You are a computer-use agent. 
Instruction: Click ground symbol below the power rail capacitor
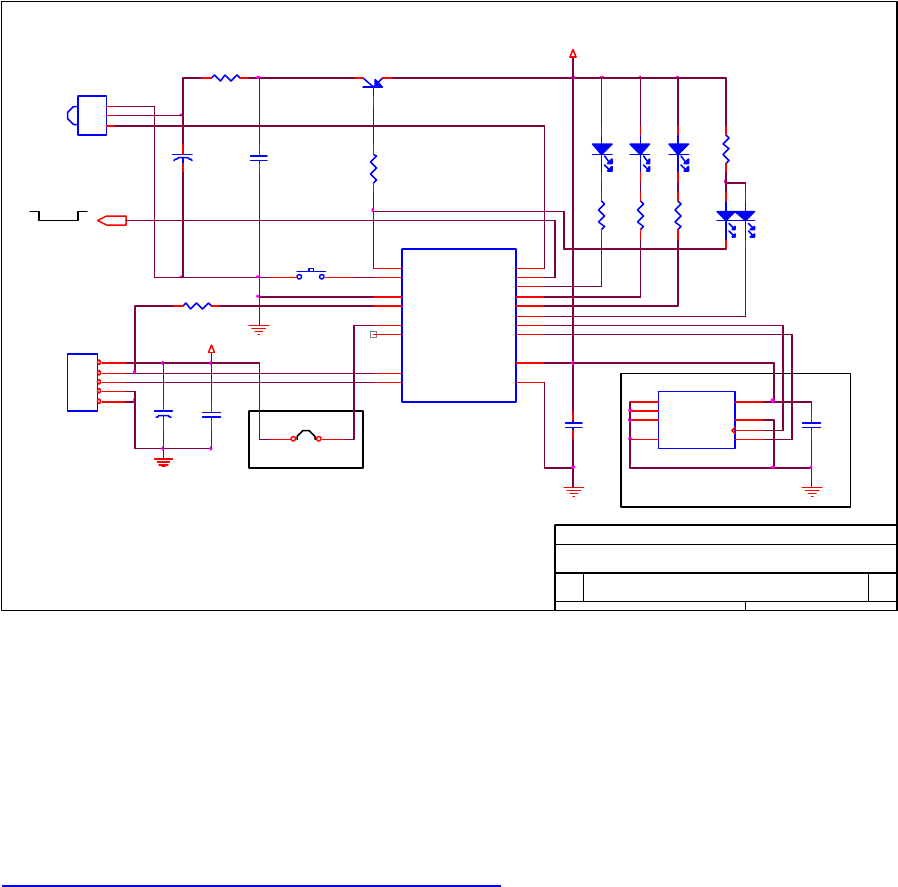[x=573, y=491]
